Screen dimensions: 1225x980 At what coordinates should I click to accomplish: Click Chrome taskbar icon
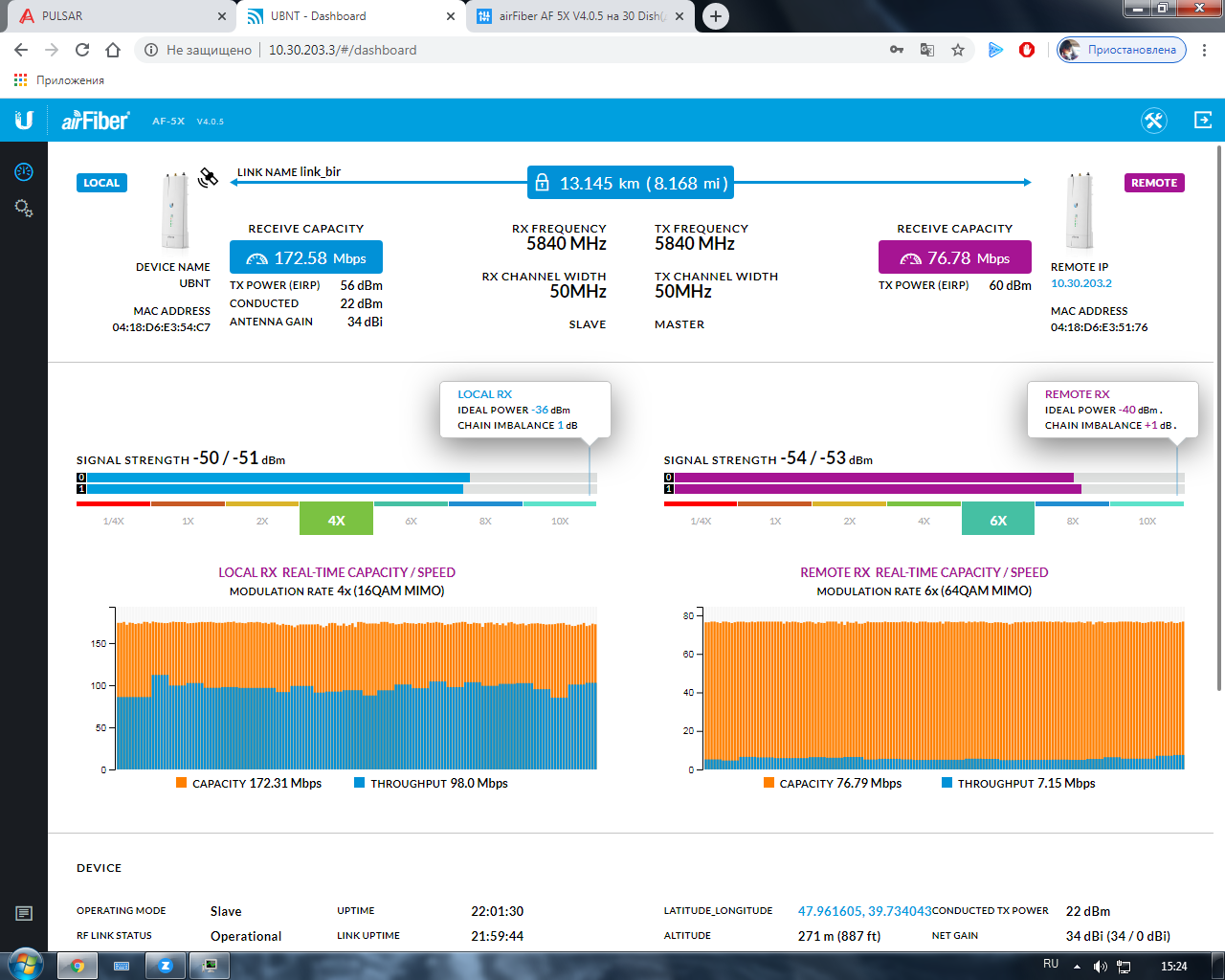pyautogui.click(x=78, y=966)
